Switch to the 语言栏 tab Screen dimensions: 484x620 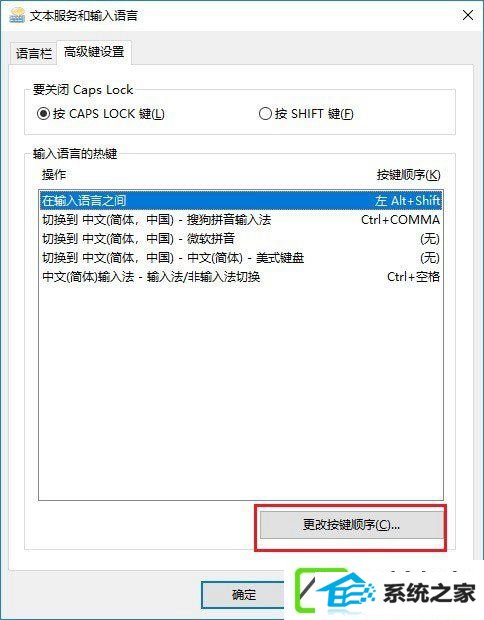coord(33,53)
